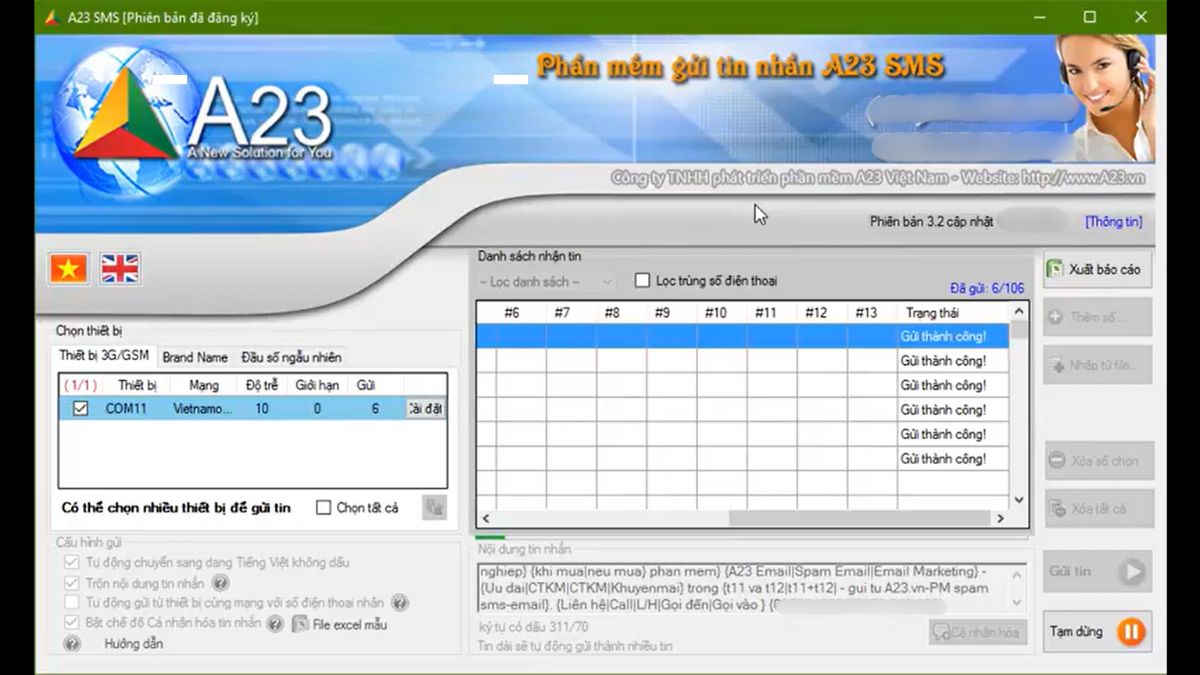Toggle Tự động chuyển sang dạng Tiếng Việt không dấu
The height and width of the screenshot is (675, 1200).
point(71,562)
